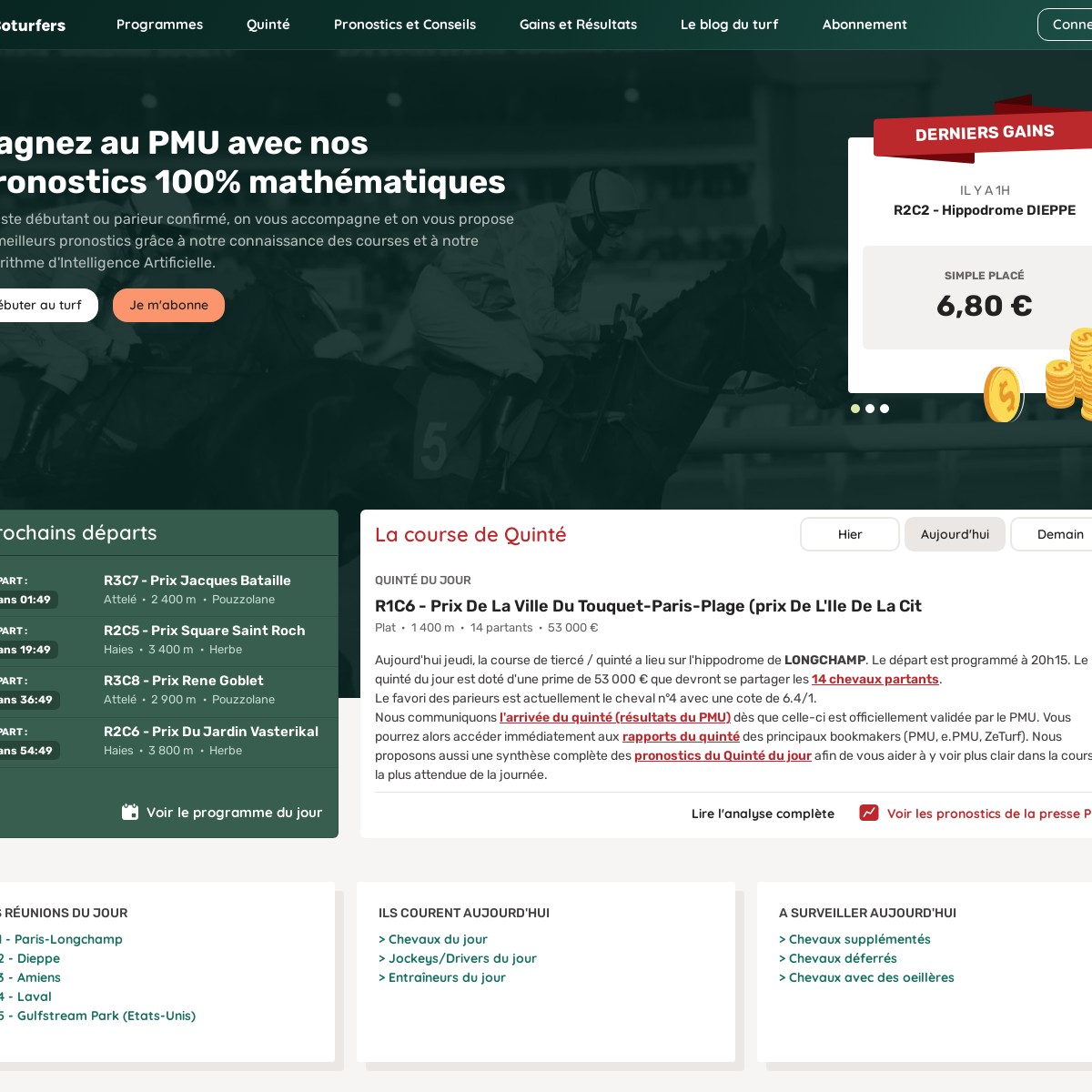Screen dimensions: 1092x1092
Task: Go to Pronostics et Conseils
Action: pos(405,25)
